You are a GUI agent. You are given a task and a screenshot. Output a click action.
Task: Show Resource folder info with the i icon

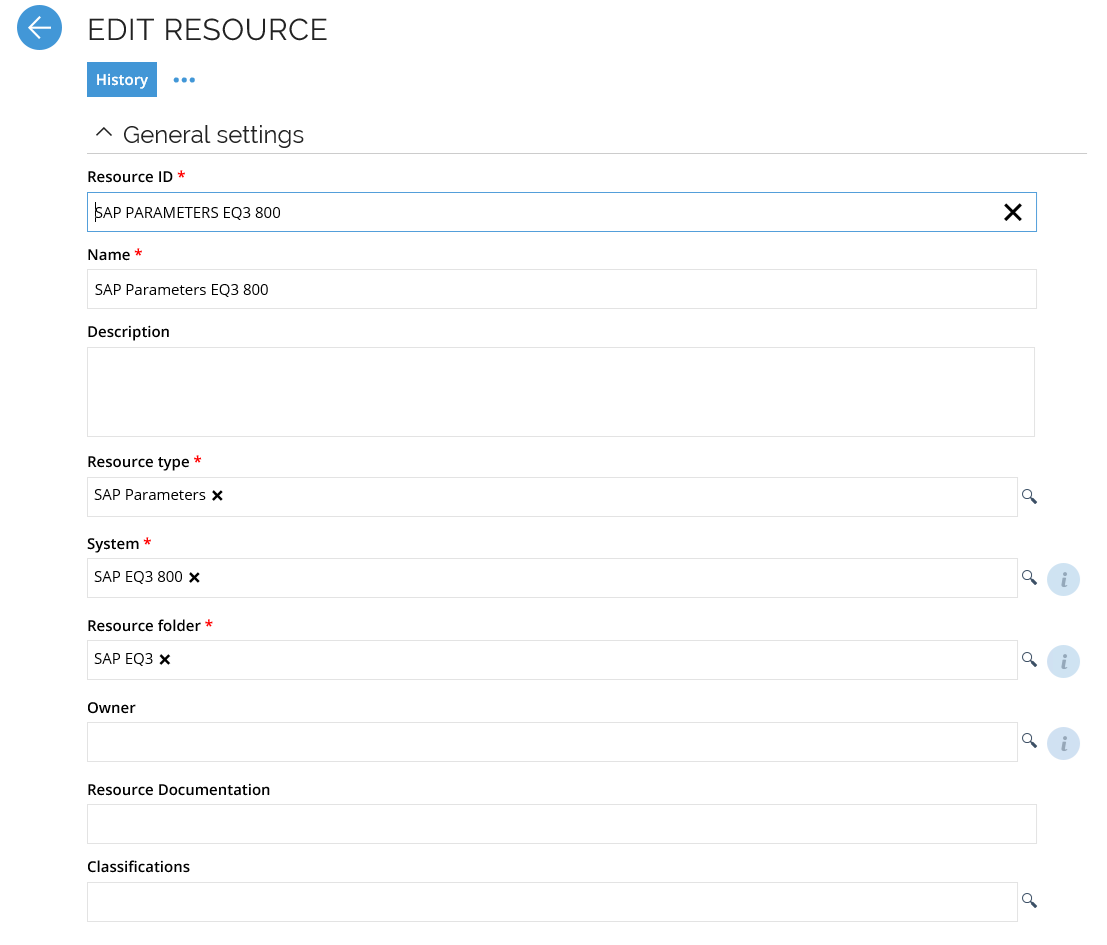click(1063, 661)
